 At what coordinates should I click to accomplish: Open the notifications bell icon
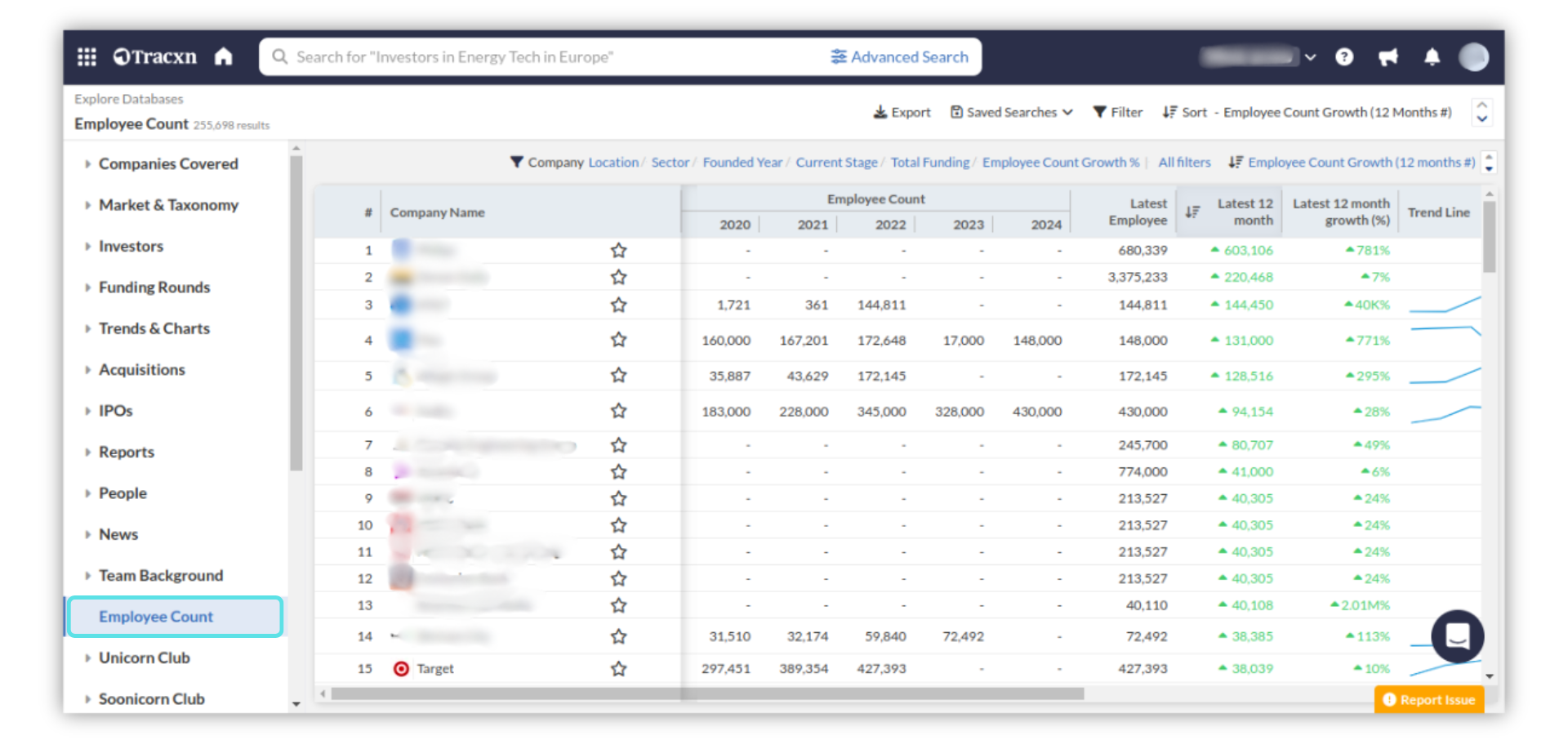coord(1432,57)
